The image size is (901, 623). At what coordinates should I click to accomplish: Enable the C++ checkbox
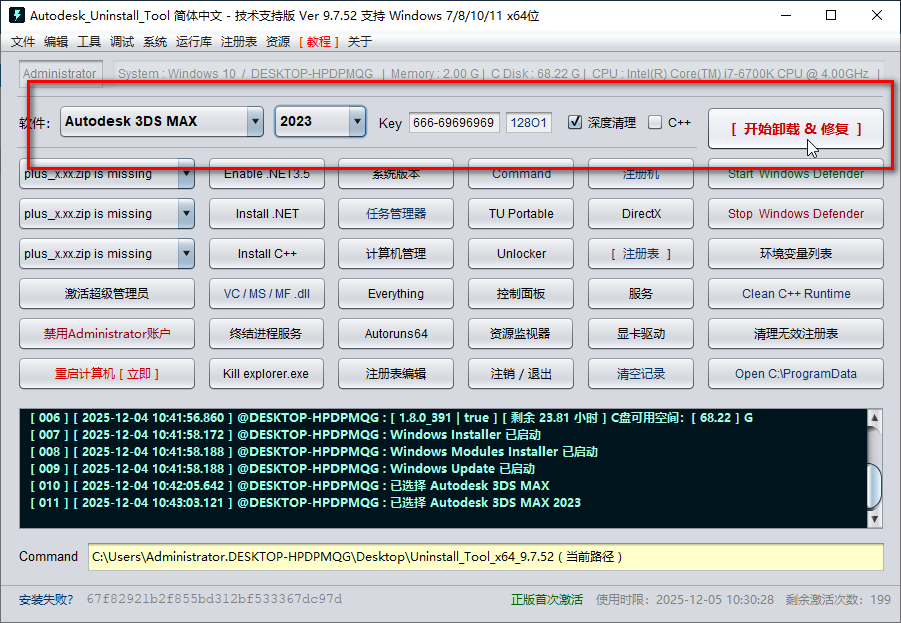click(655, 122)
